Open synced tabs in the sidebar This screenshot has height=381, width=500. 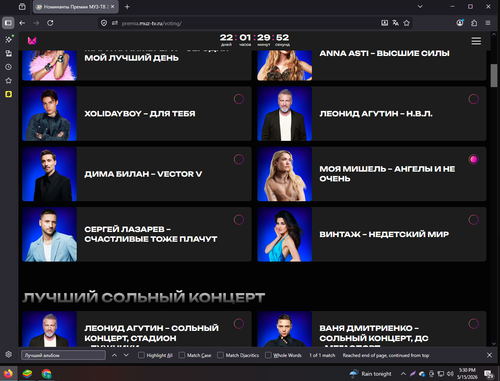pos(9,53)
